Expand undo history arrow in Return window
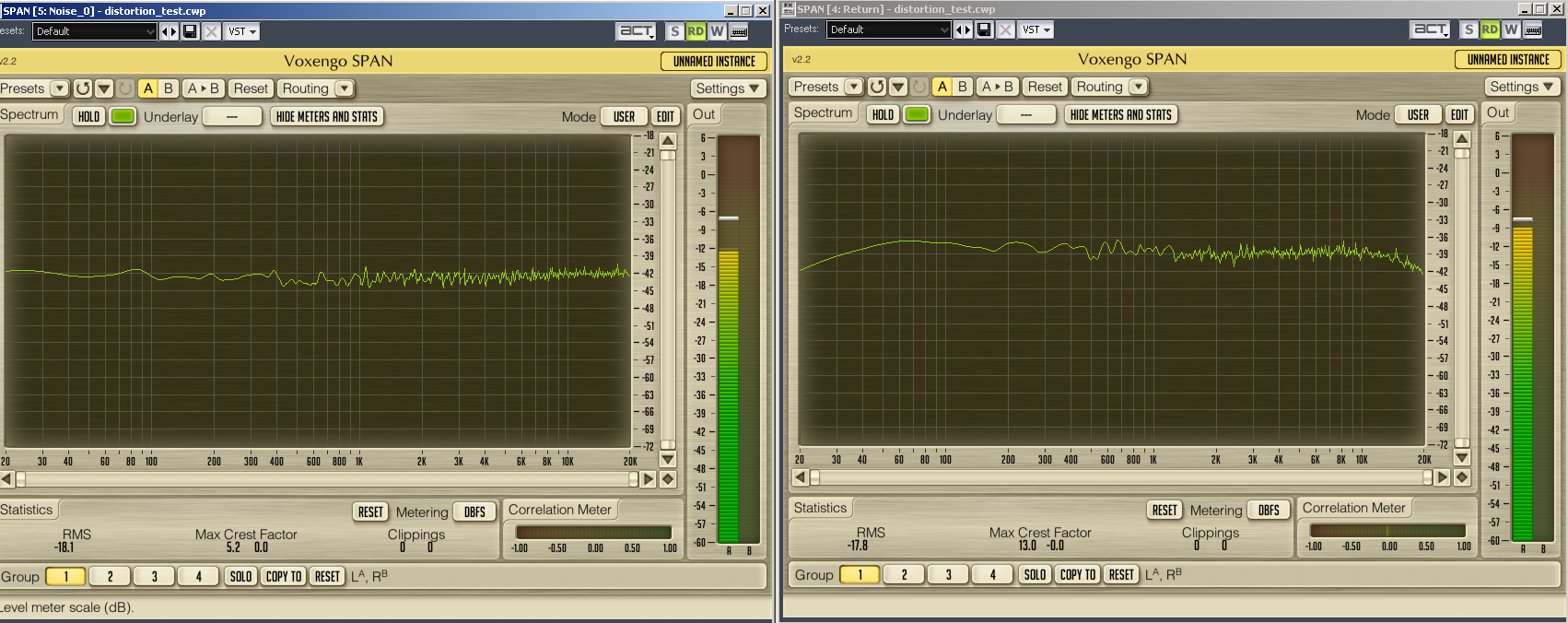This screenshot has height=623, width=1568. pos(898,87)
